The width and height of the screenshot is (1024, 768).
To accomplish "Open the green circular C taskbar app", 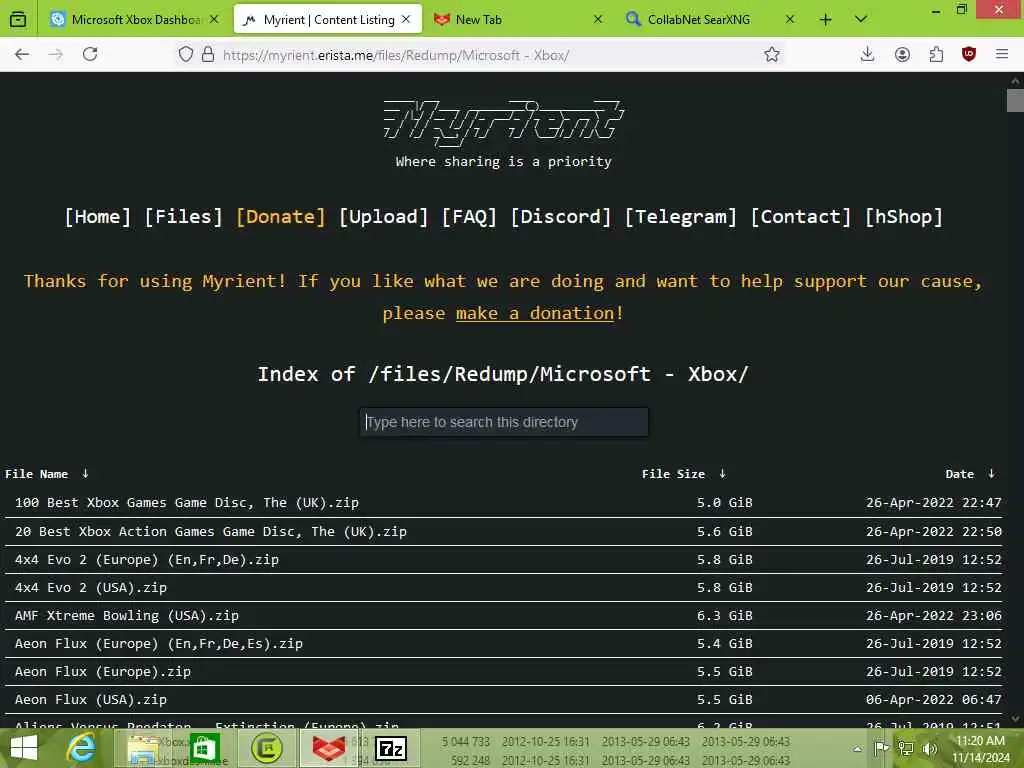I will pyautogui.click(x=266, y=748).
